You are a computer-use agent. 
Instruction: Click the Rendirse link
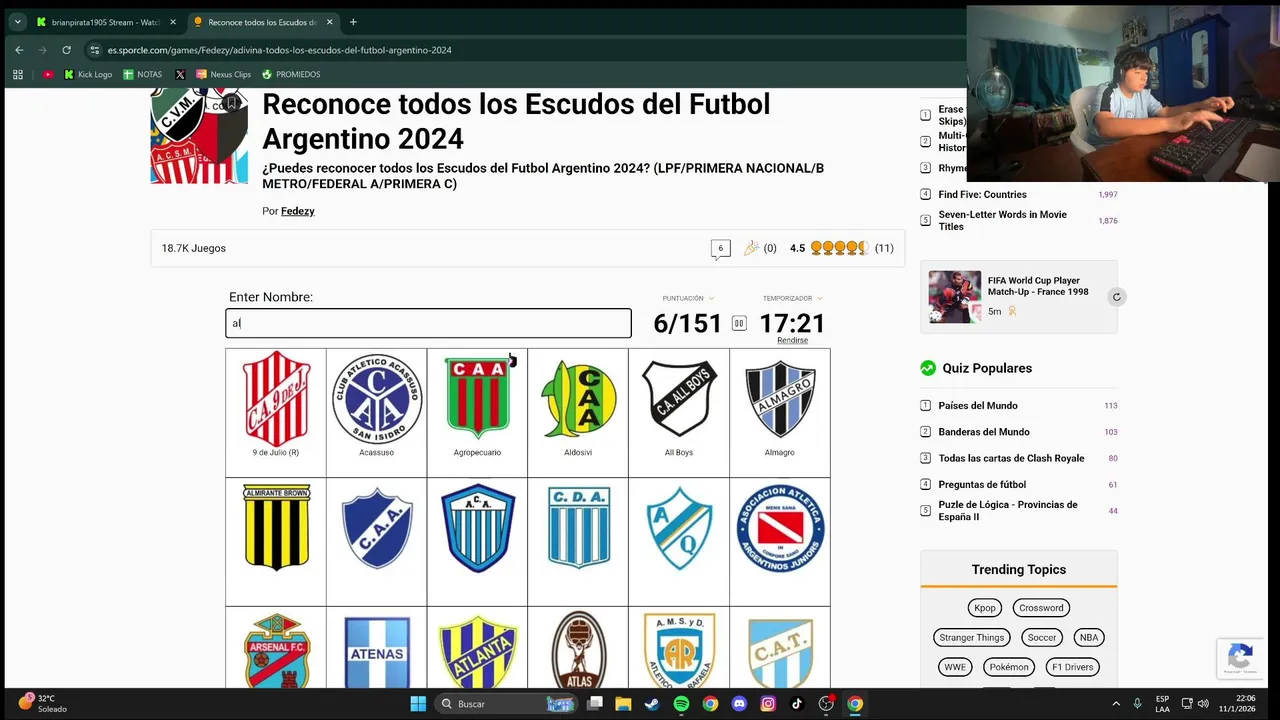pos(792,340)
